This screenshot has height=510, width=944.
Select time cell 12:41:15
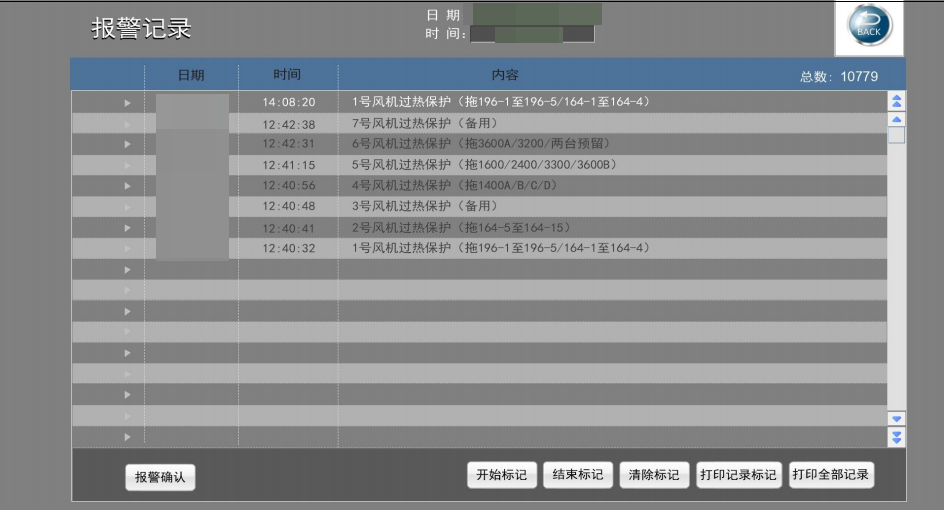tap(288, 165)
